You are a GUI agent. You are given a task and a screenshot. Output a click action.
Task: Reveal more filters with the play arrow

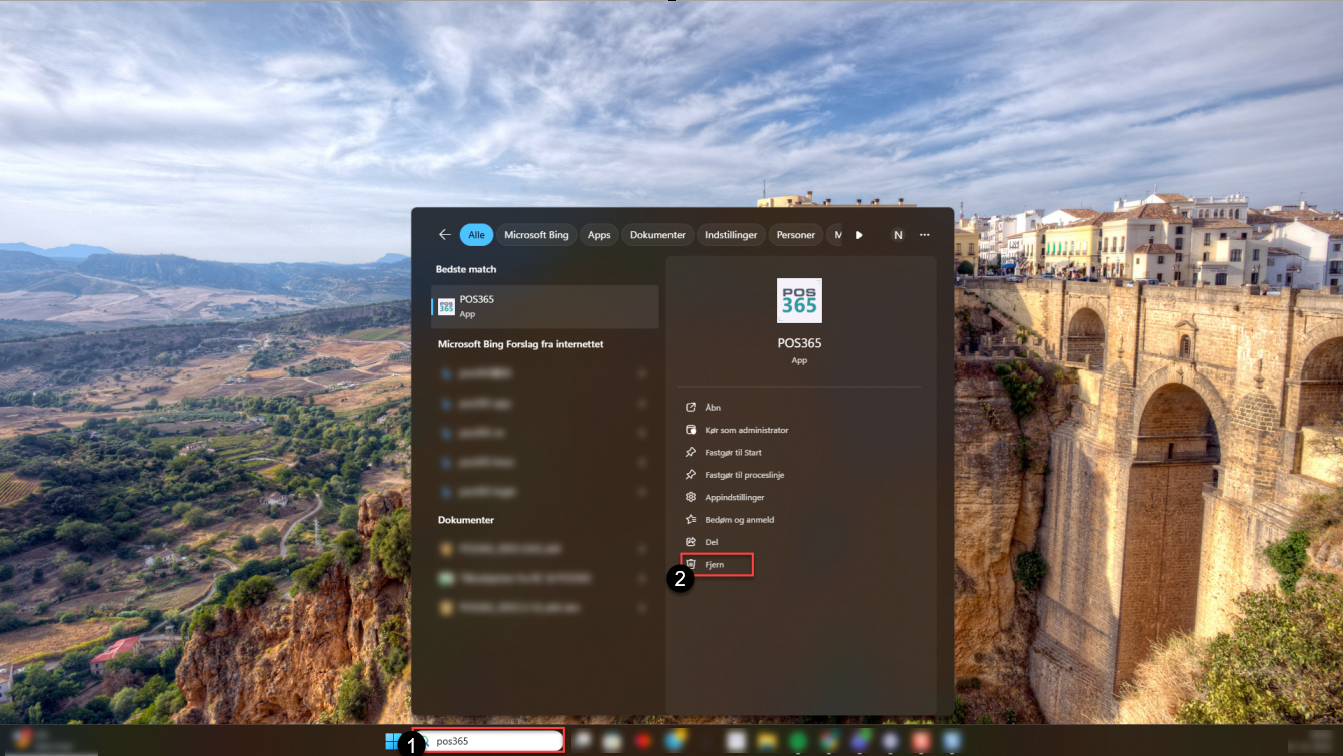tap(859, 235)
